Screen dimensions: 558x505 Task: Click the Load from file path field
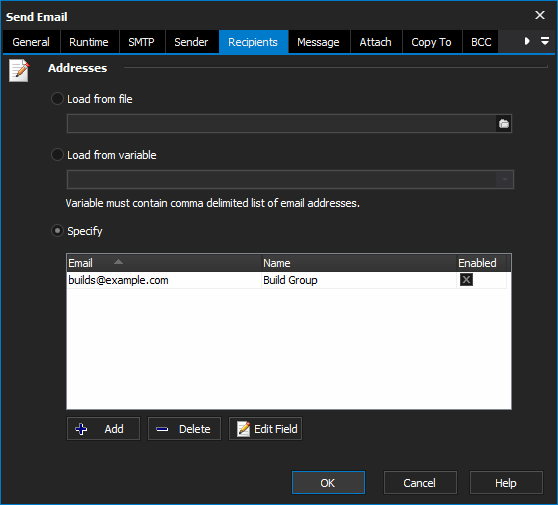[281, 124]
